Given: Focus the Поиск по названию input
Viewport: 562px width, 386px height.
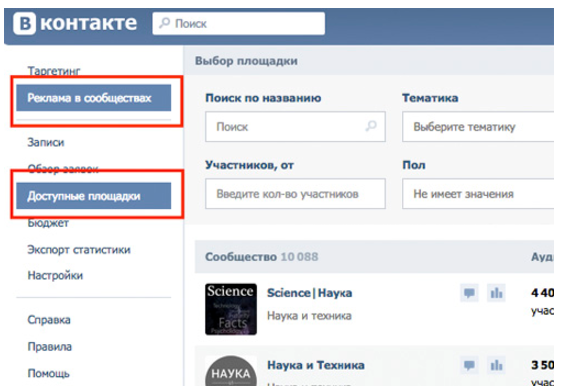Looking at the screenshot, I should click(295, 127).
